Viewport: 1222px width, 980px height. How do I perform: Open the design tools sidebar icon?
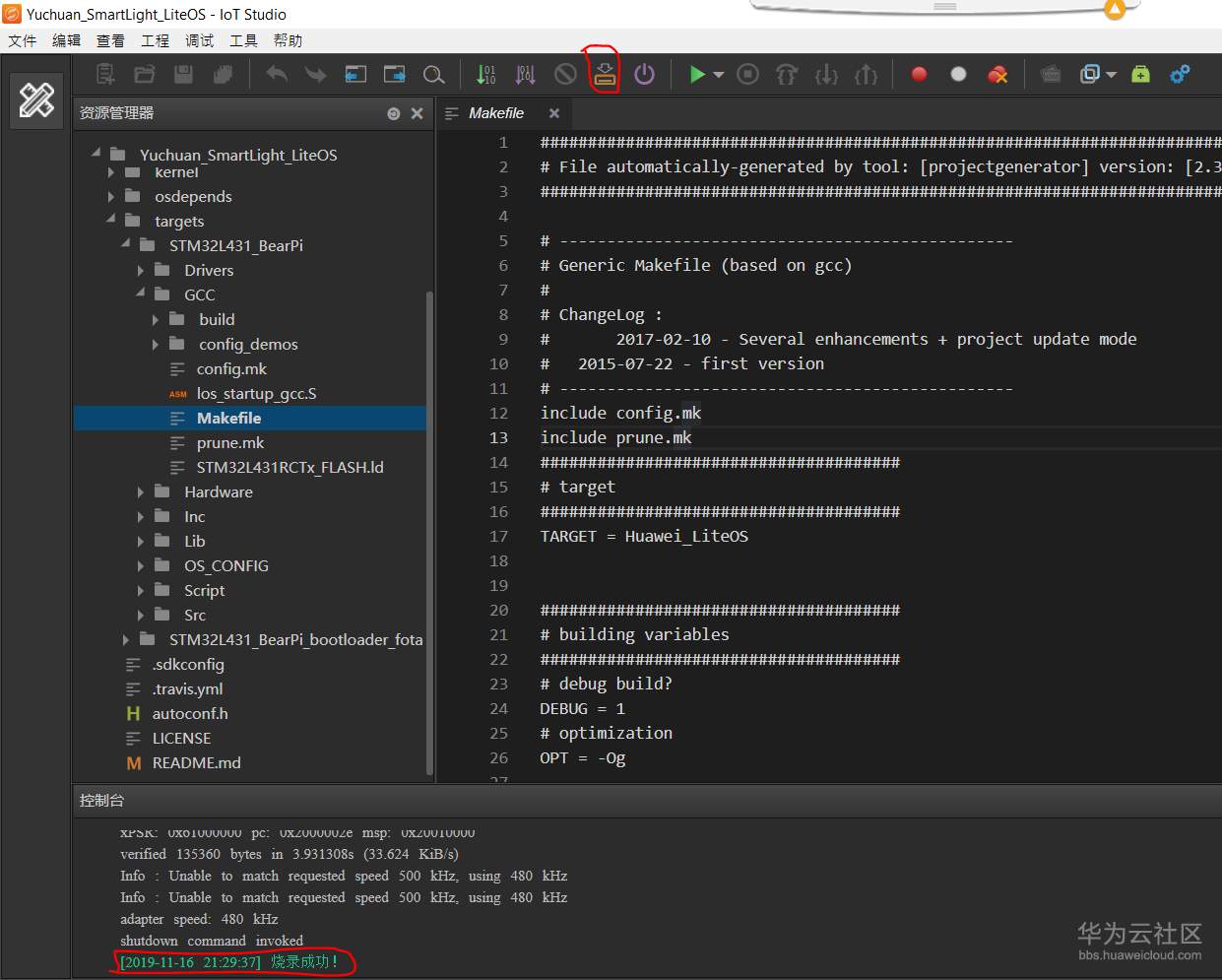click(x=36, y=99)
